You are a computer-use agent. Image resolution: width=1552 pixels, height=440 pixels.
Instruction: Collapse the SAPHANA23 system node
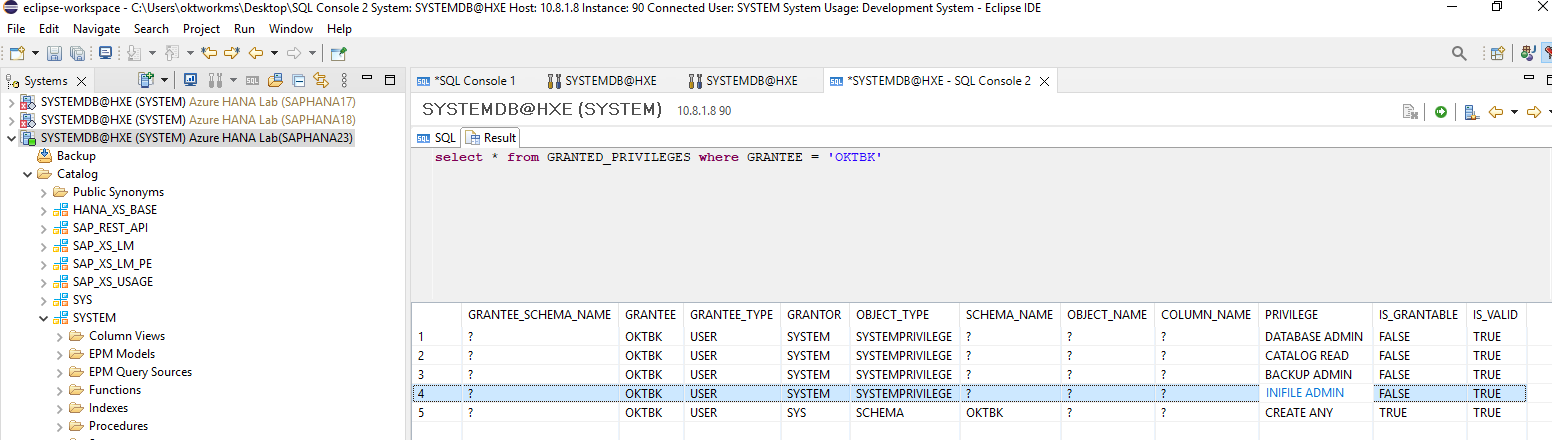pos(11,138)
